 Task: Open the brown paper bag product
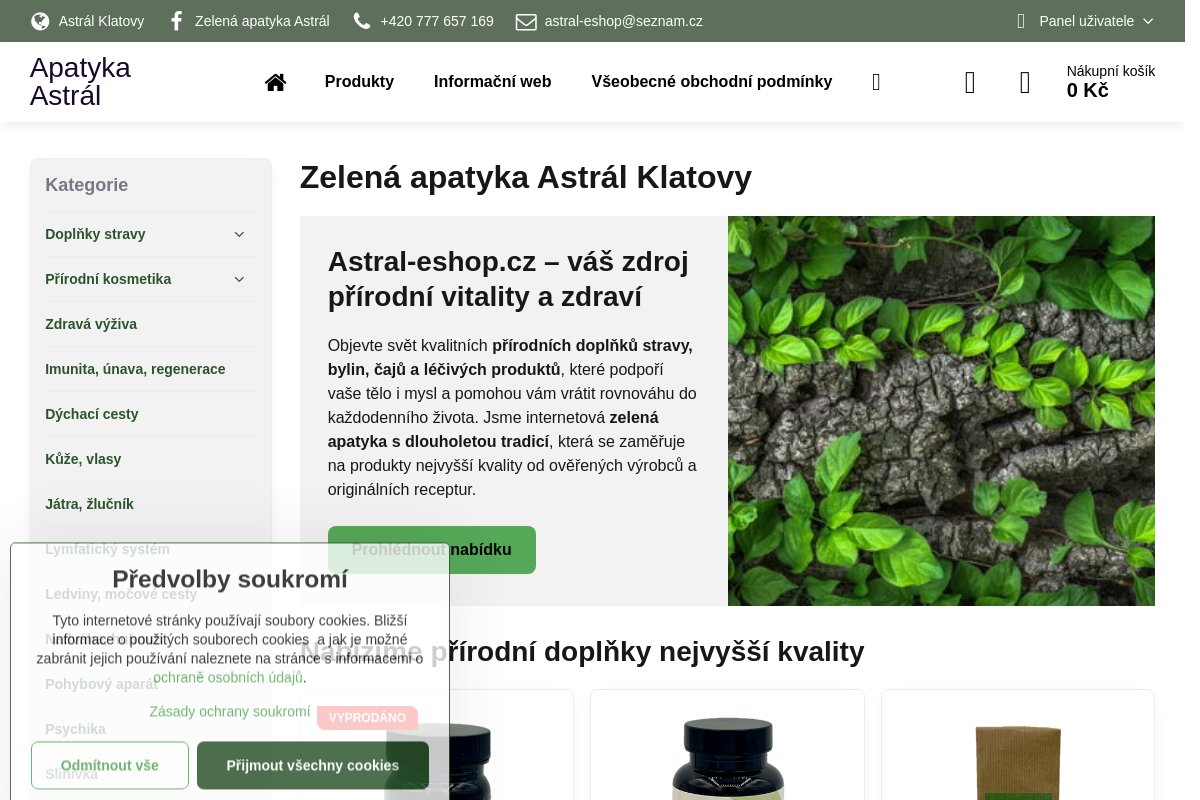pos(1018,762)
